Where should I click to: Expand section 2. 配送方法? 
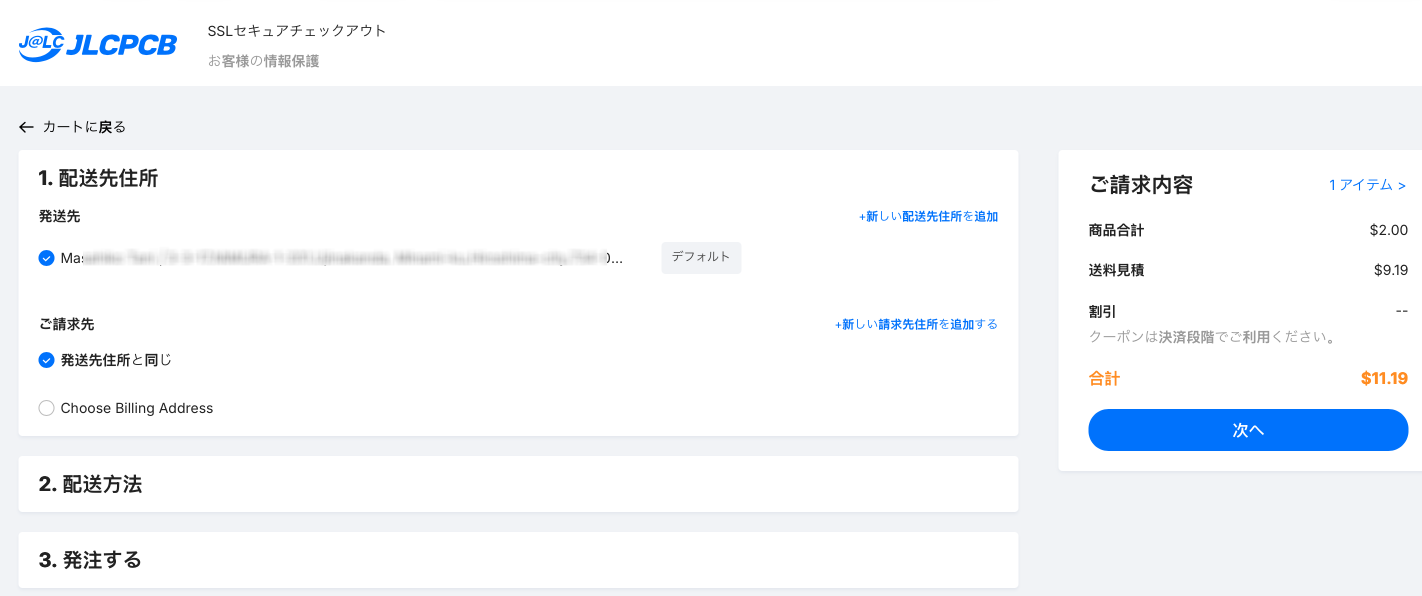coord(518,484)
